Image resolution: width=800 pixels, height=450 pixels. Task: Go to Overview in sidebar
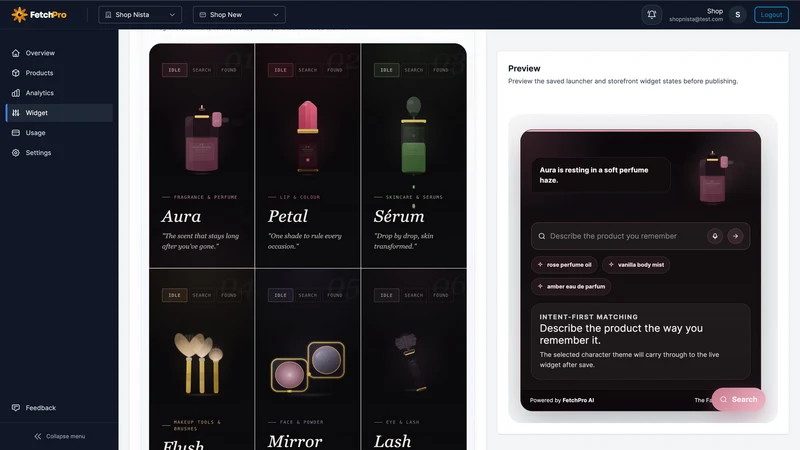(59, 53)
